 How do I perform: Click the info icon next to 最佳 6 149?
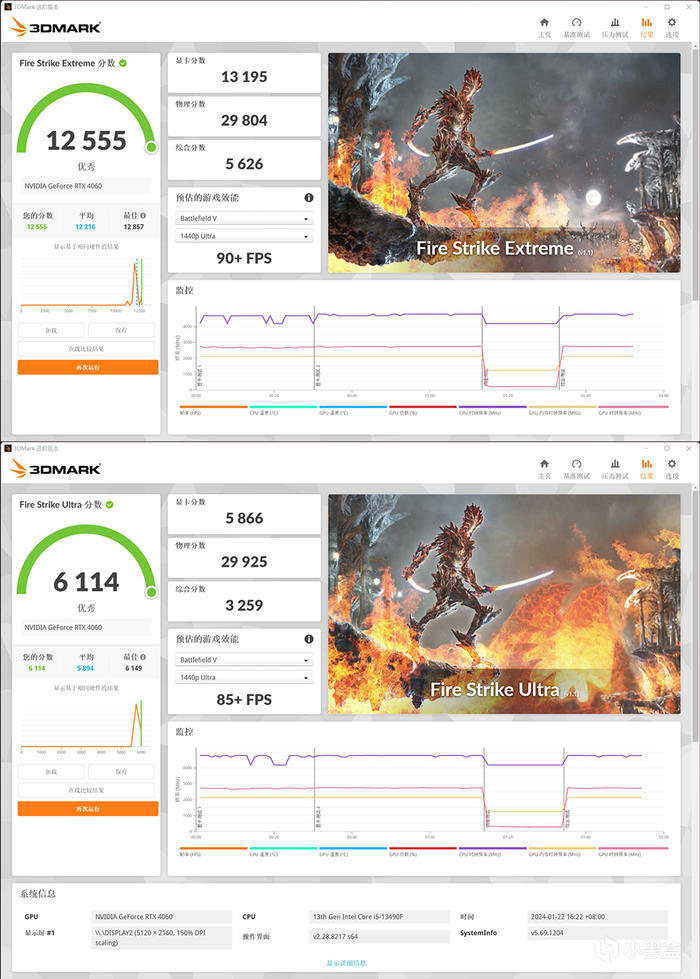coord(143,657)
